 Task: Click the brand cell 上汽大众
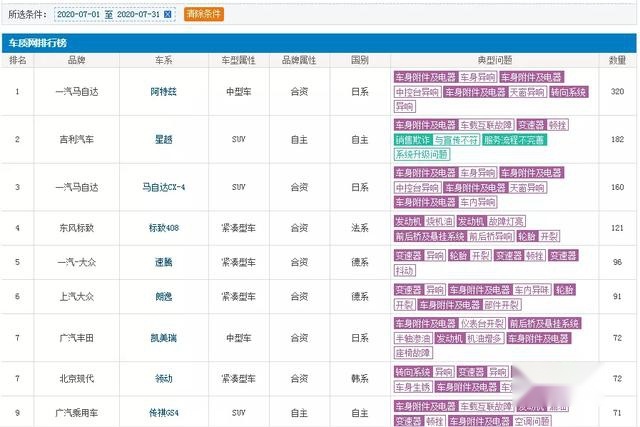pyautogui.click(x=76, y=296)
